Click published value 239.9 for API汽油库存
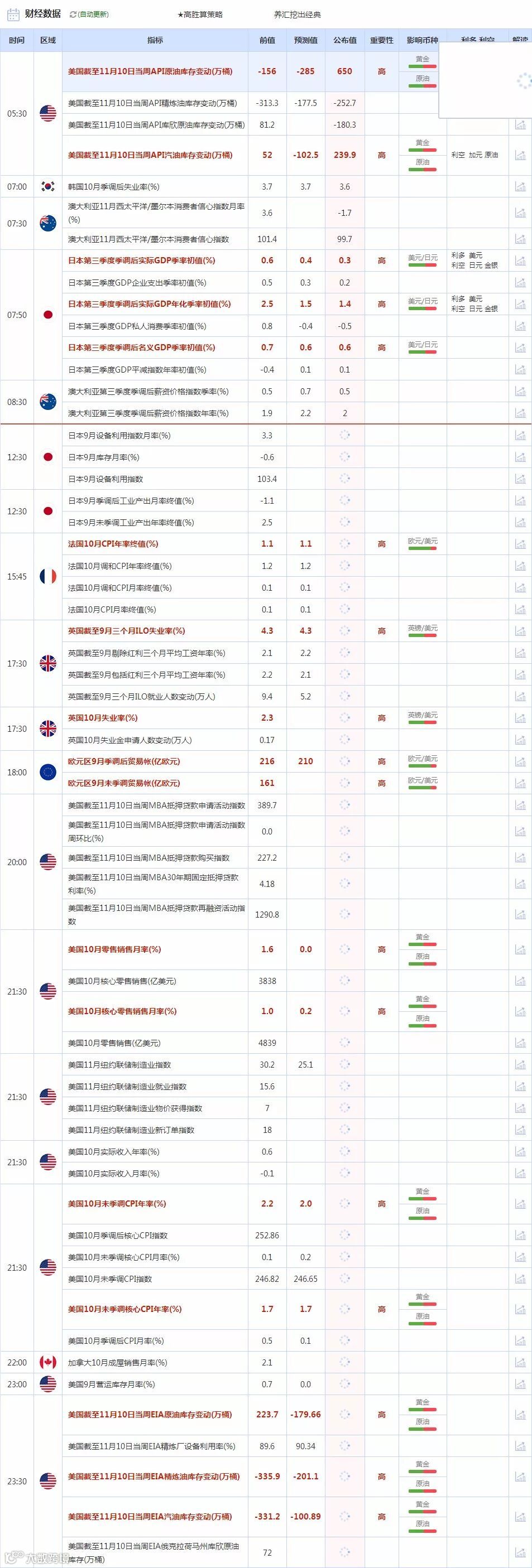Screen dimensions: 532x1568 pos(345,155)
